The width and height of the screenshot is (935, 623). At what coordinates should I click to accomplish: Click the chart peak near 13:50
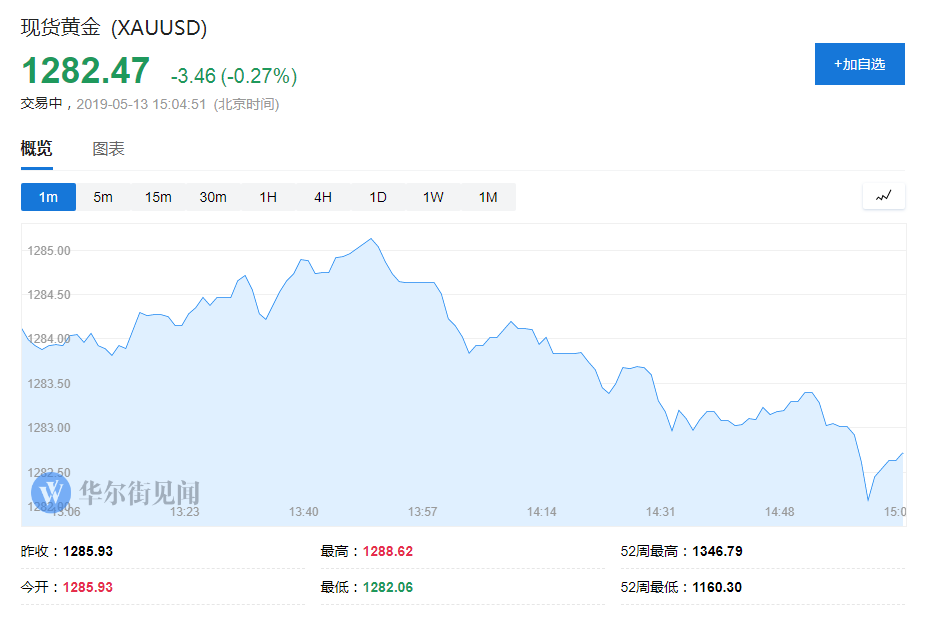(371, 239)
